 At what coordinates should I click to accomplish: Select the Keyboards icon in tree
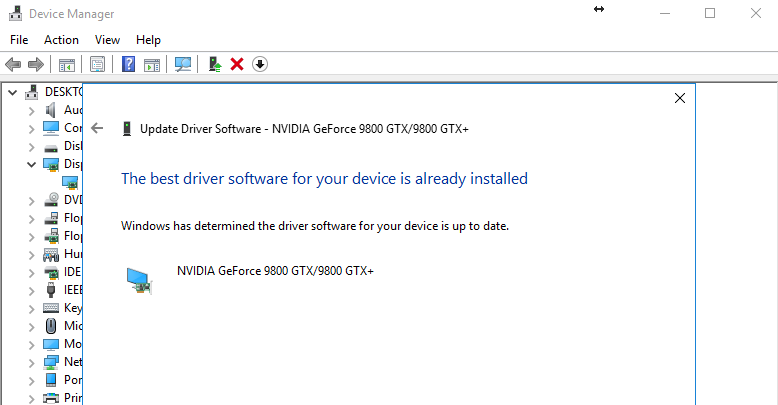51,308
